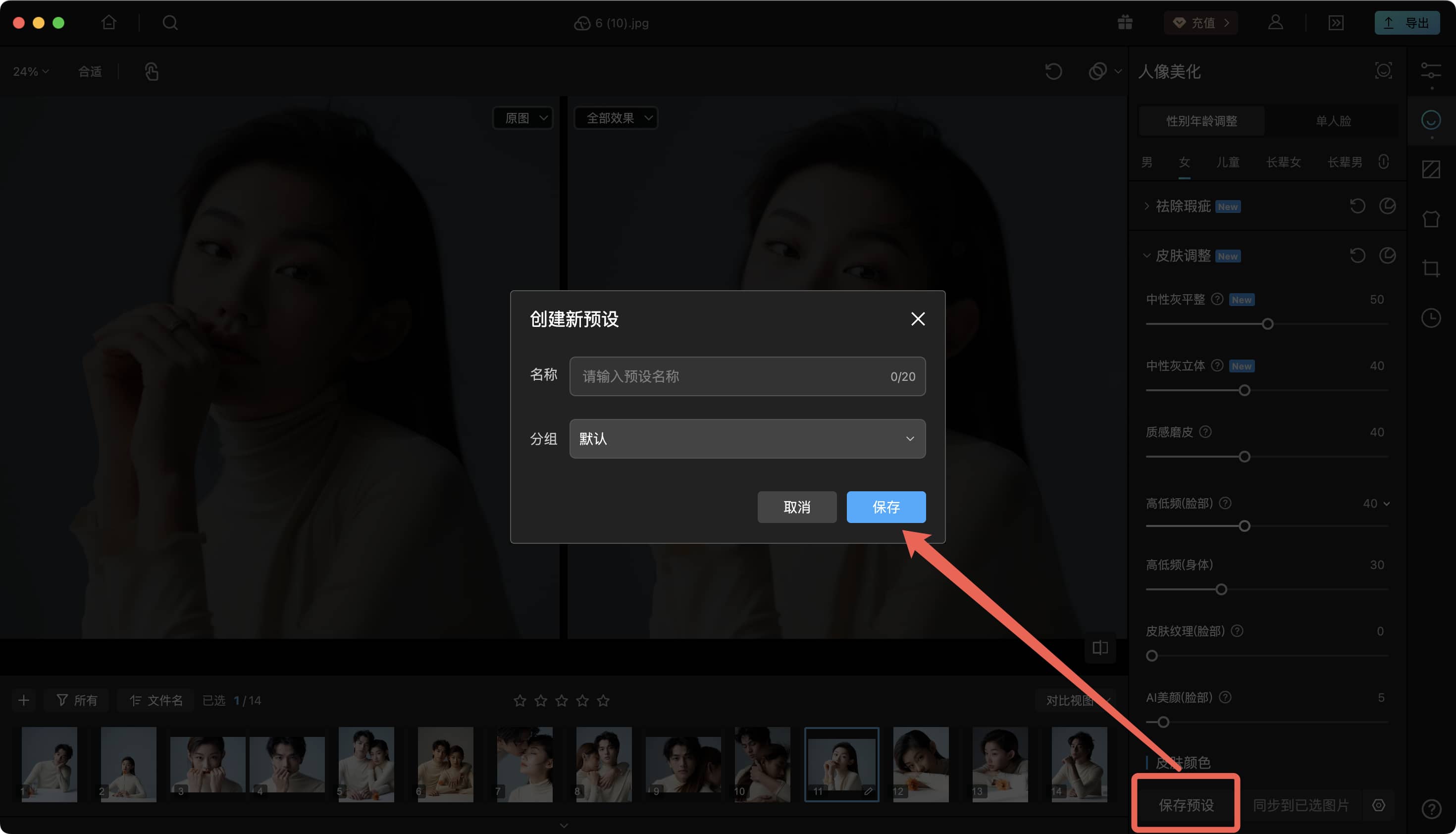
Task: Click the first rating star
Action: point(520,700)
